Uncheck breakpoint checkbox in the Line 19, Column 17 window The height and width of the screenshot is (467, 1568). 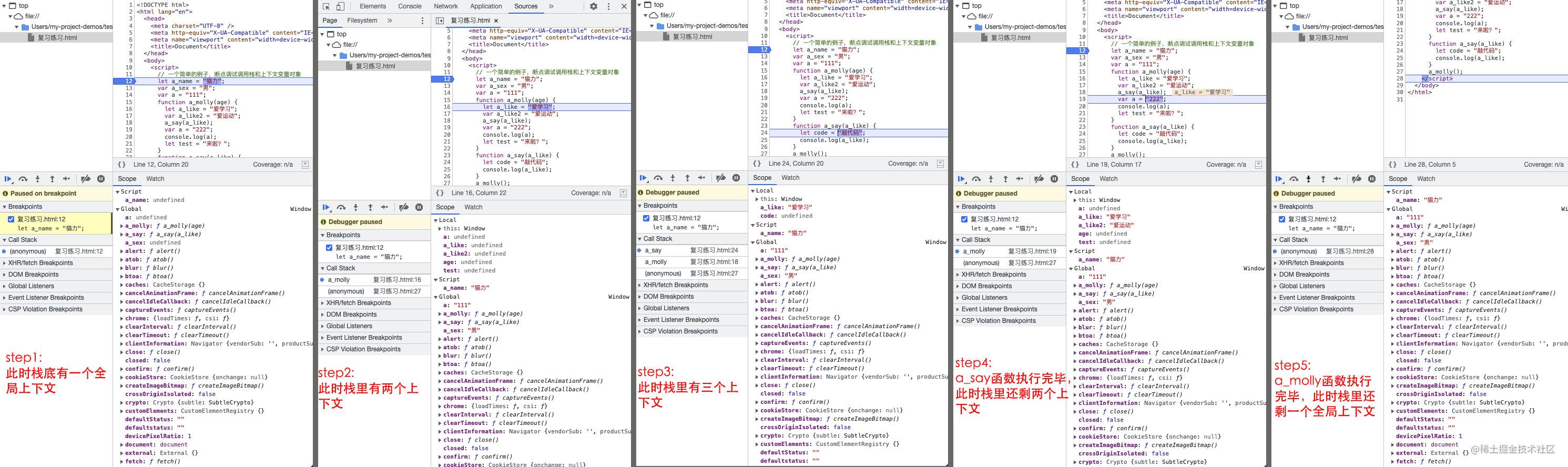point(964,219)
